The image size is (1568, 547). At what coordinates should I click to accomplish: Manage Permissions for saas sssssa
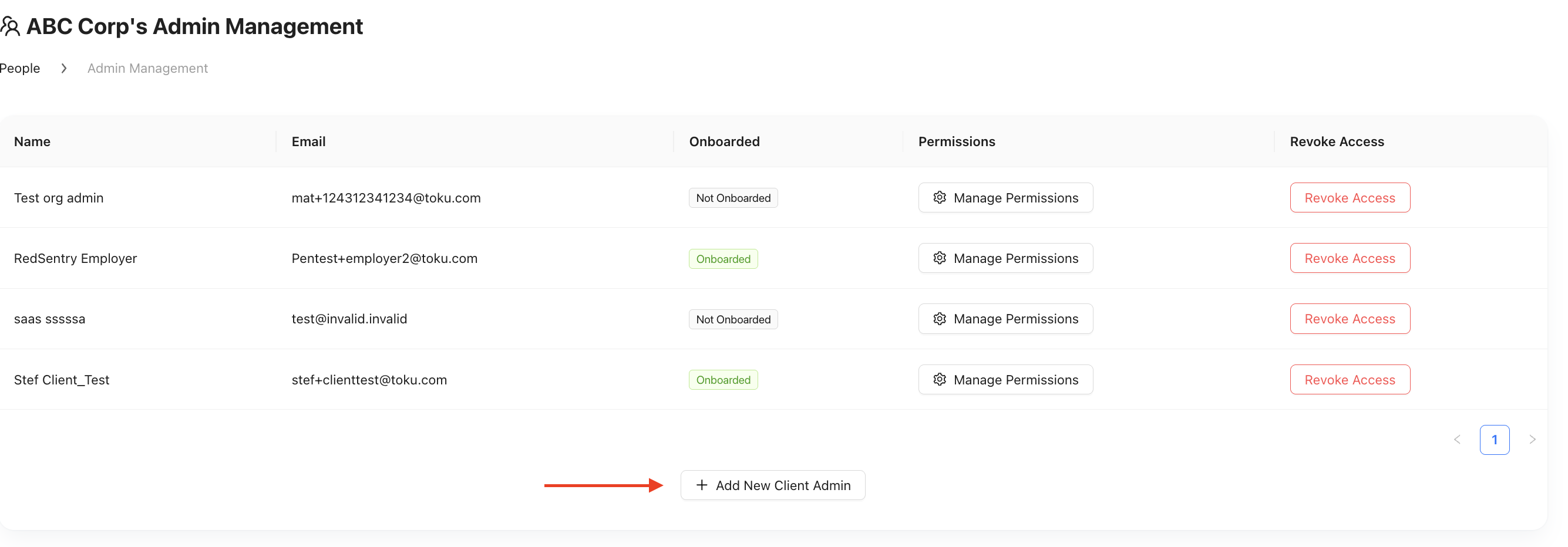(1005, 319)
